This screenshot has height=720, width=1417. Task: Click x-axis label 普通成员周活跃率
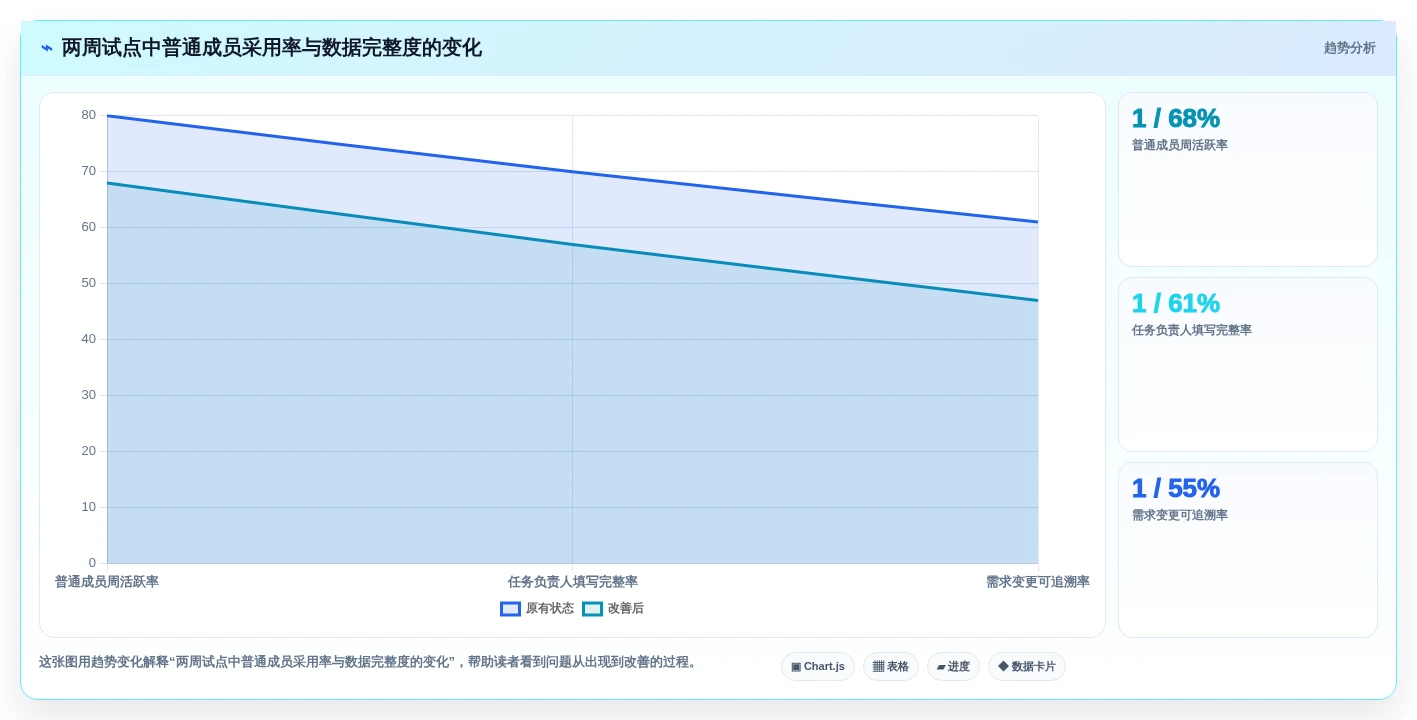click(107, 582)
